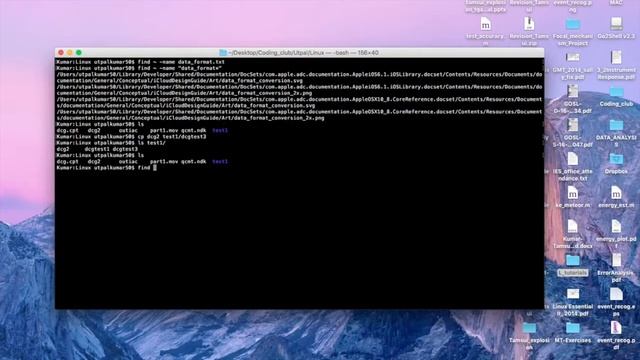Click the 'find ~ -name "data_format*"' command line
Image resolution: width=640 pixels, height=360 pixels.
pyautogui.click(x=139, y=68)
